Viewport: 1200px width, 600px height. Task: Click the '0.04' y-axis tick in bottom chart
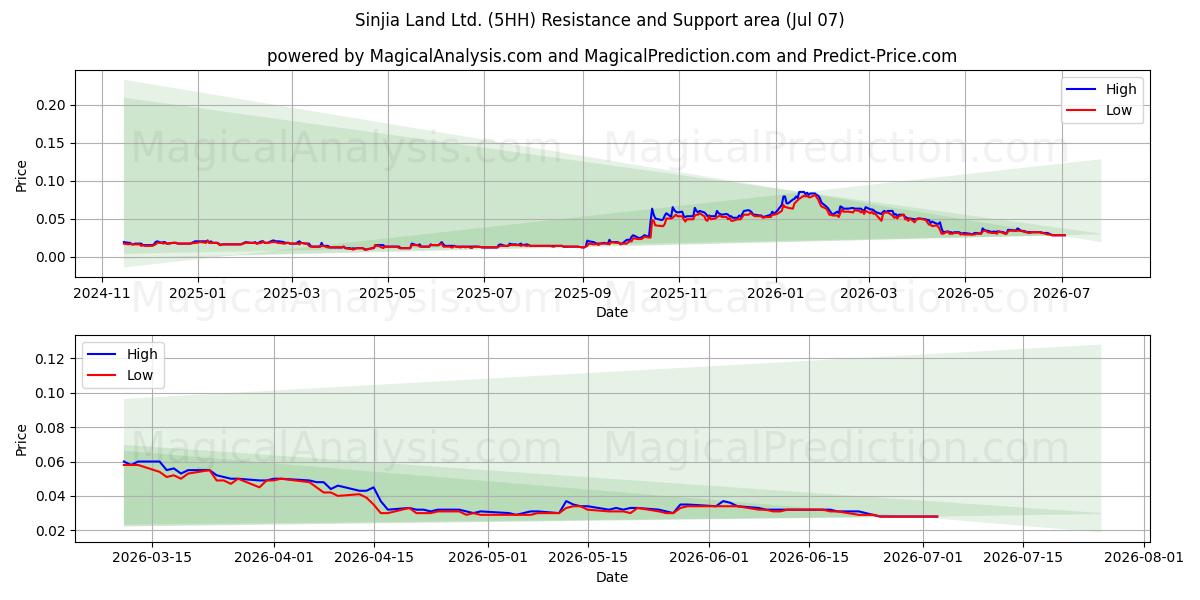click(52, 496)
